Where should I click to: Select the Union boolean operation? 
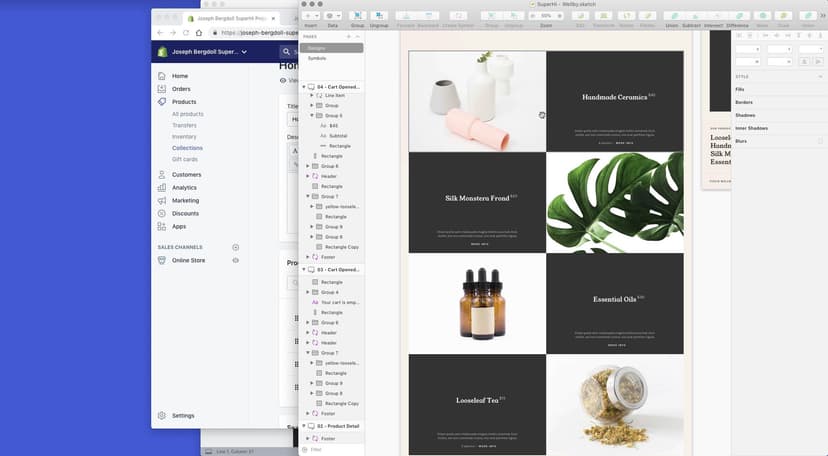(x=672, y=16)
